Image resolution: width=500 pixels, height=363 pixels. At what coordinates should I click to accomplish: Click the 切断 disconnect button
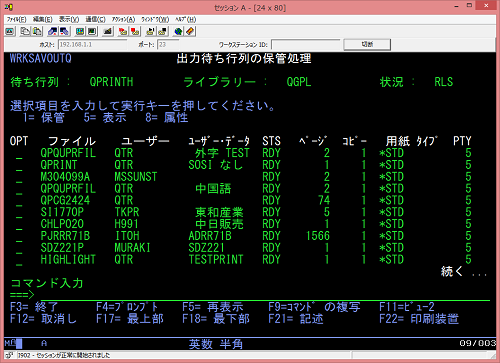pyautogui.click(x=367, y=44)
